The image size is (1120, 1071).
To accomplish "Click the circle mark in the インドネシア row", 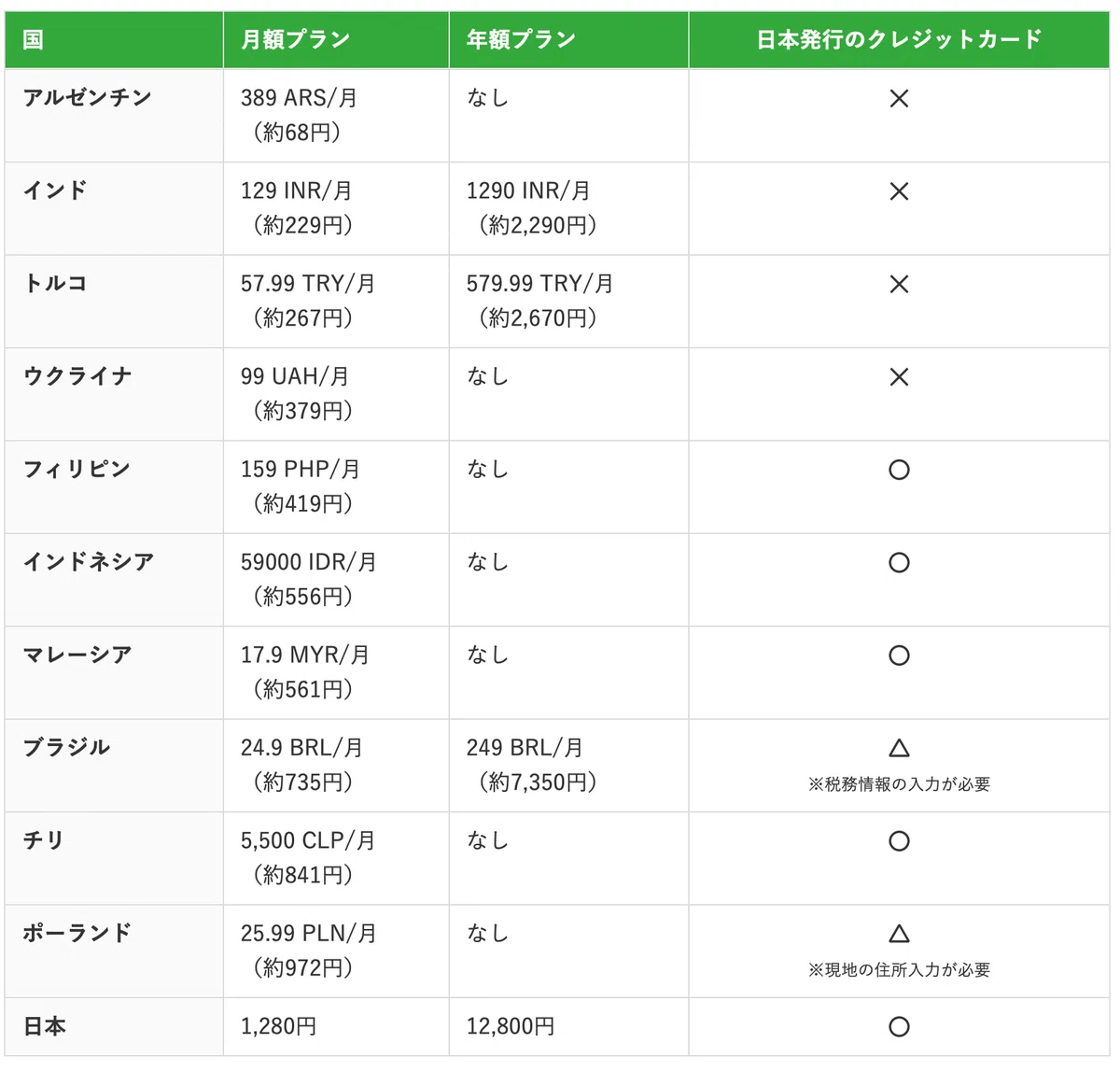I will pyautogui.click(x=899, y=562).
